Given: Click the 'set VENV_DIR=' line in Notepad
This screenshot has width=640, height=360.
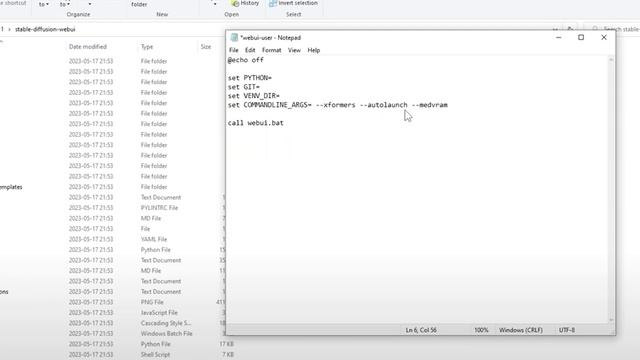Looking at the screenshot, I should (x=254, y=96).
